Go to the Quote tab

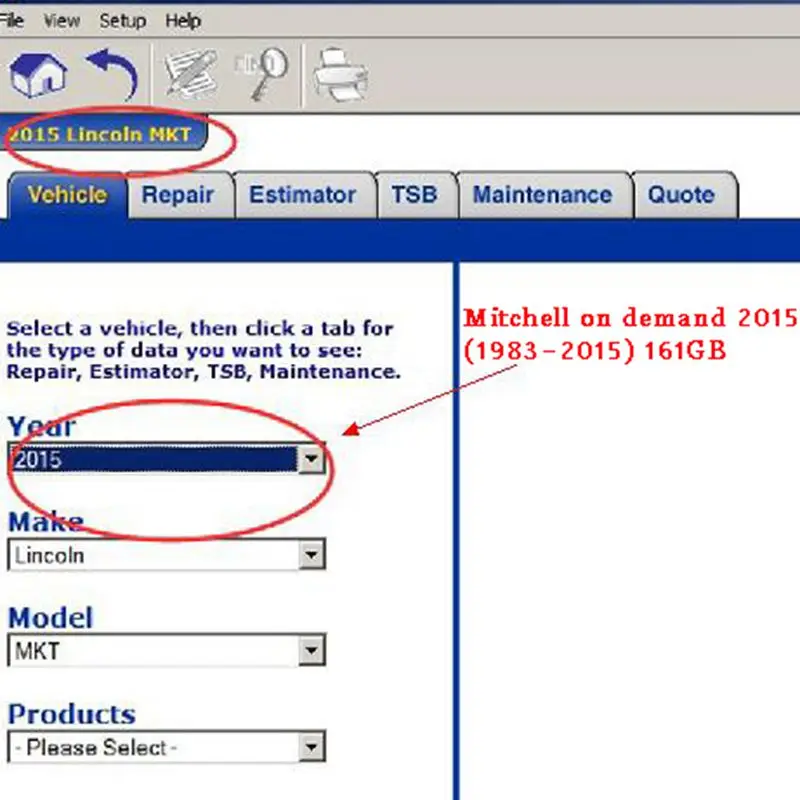coord(681,195)
